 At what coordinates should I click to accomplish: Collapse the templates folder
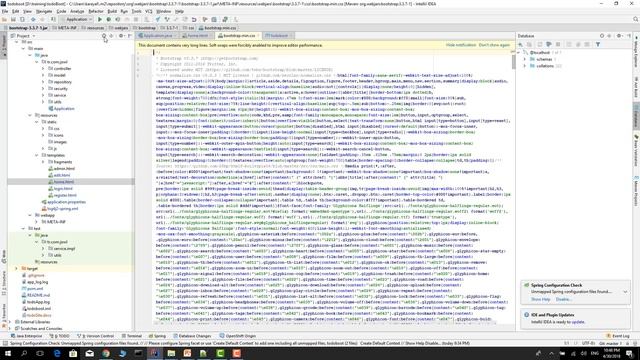(x=36, y=155)
